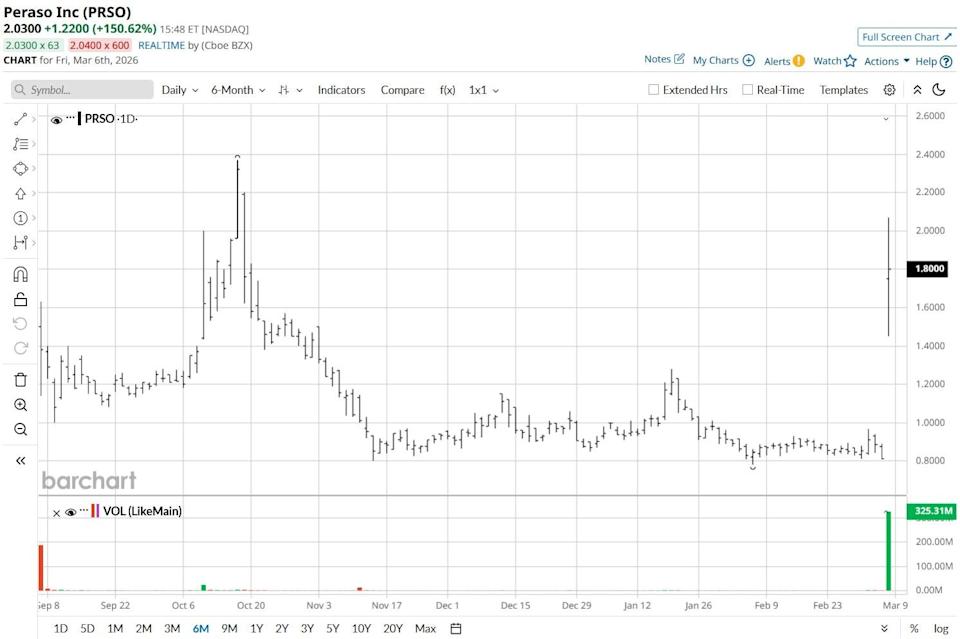Check the Real-Time checkbox
The width and height of the screenshot is (960, 639).
747,90
